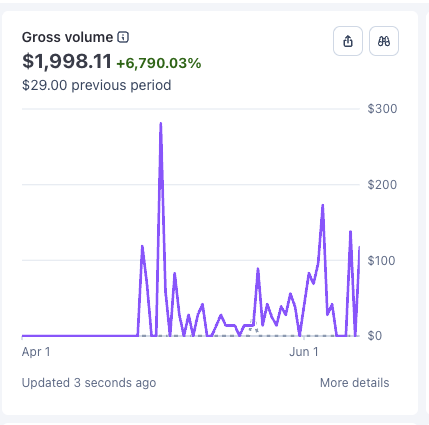Click the tallest purple spike near $280
The height and width of the screenshot is (425, 429).
tap(161, 124)
